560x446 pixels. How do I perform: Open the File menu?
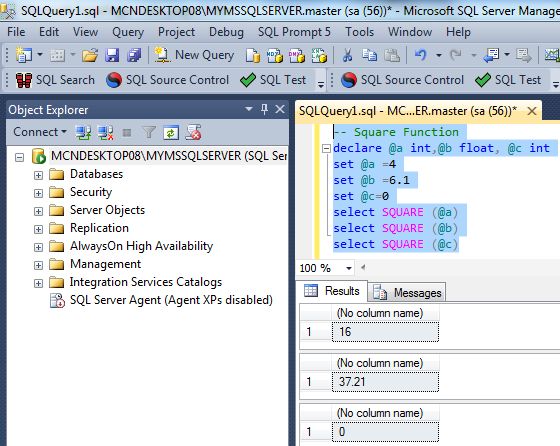click(x=16, y=32)
